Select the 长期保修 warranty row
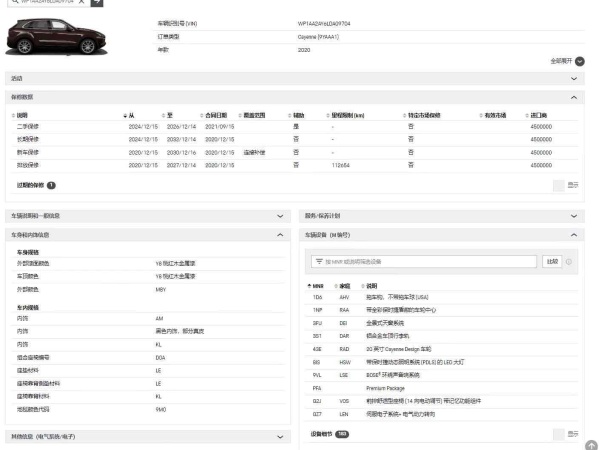This screenshot has height=450, width=600. coord(295,140)
